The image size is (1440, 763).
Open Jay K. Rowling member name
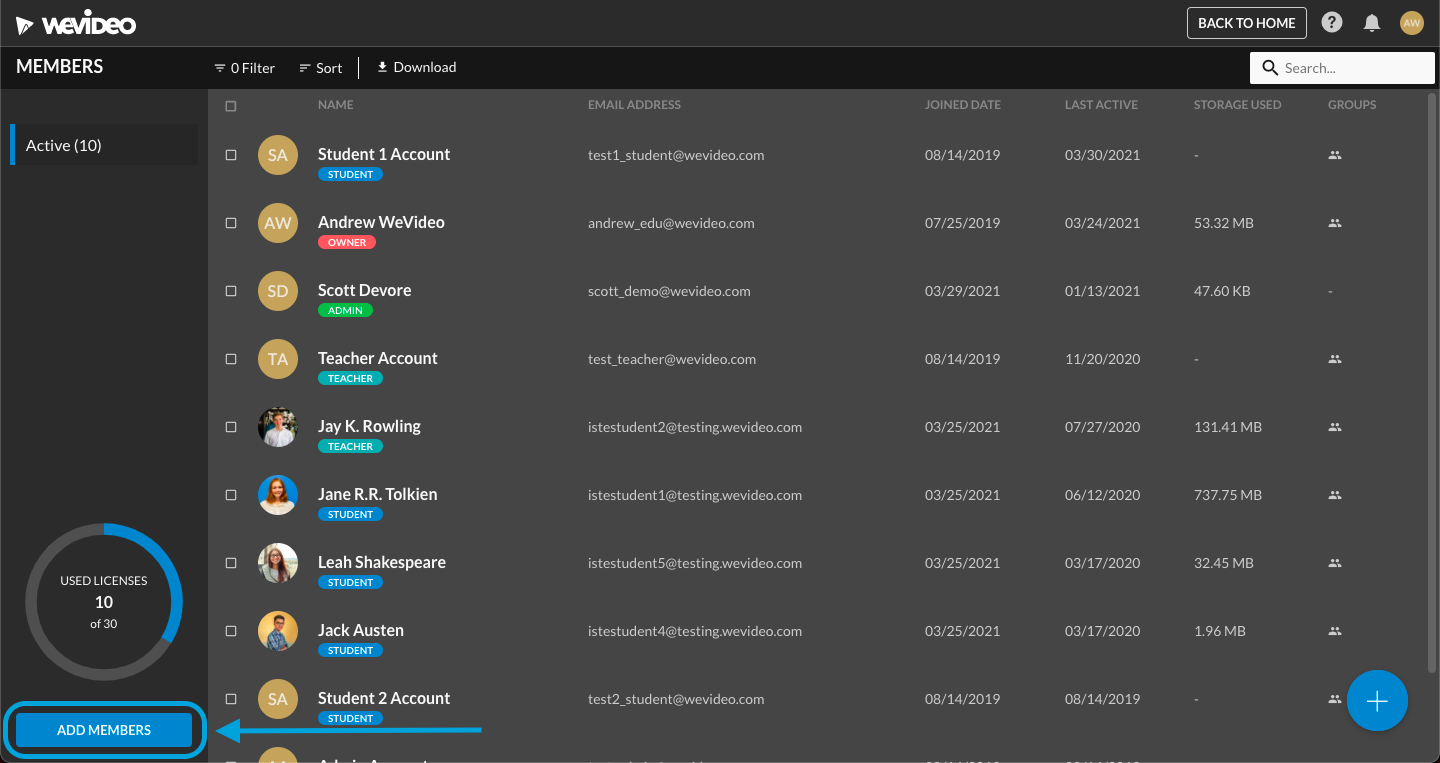click(369, 426)
